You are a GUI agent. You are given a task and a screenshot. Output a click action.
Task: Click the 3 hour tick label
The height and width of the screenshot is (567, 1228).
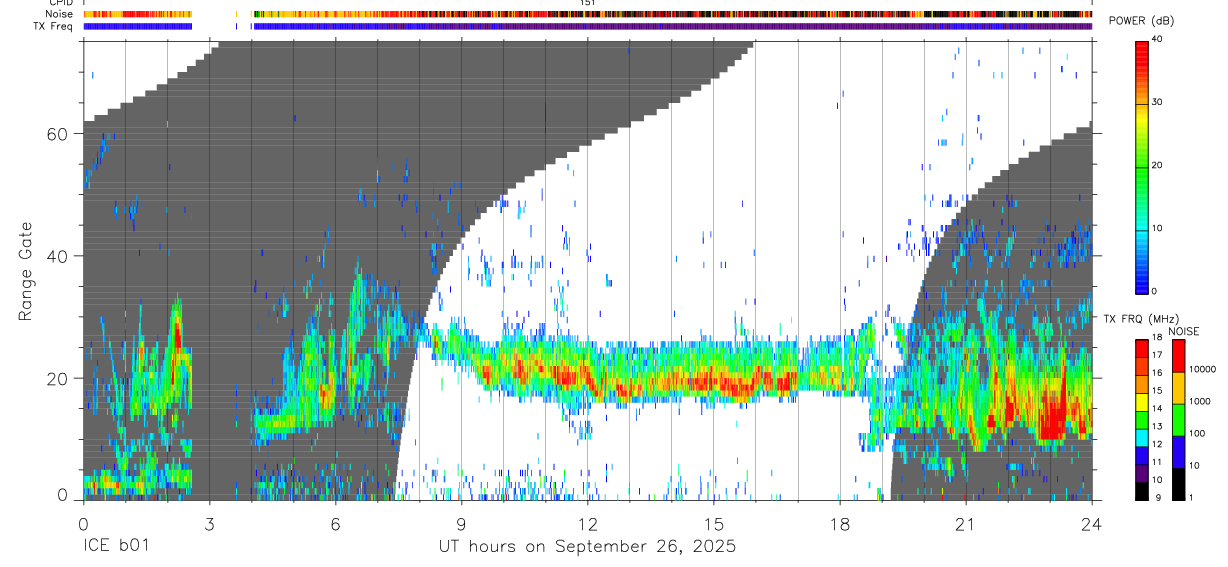click(x=209, y=525)
